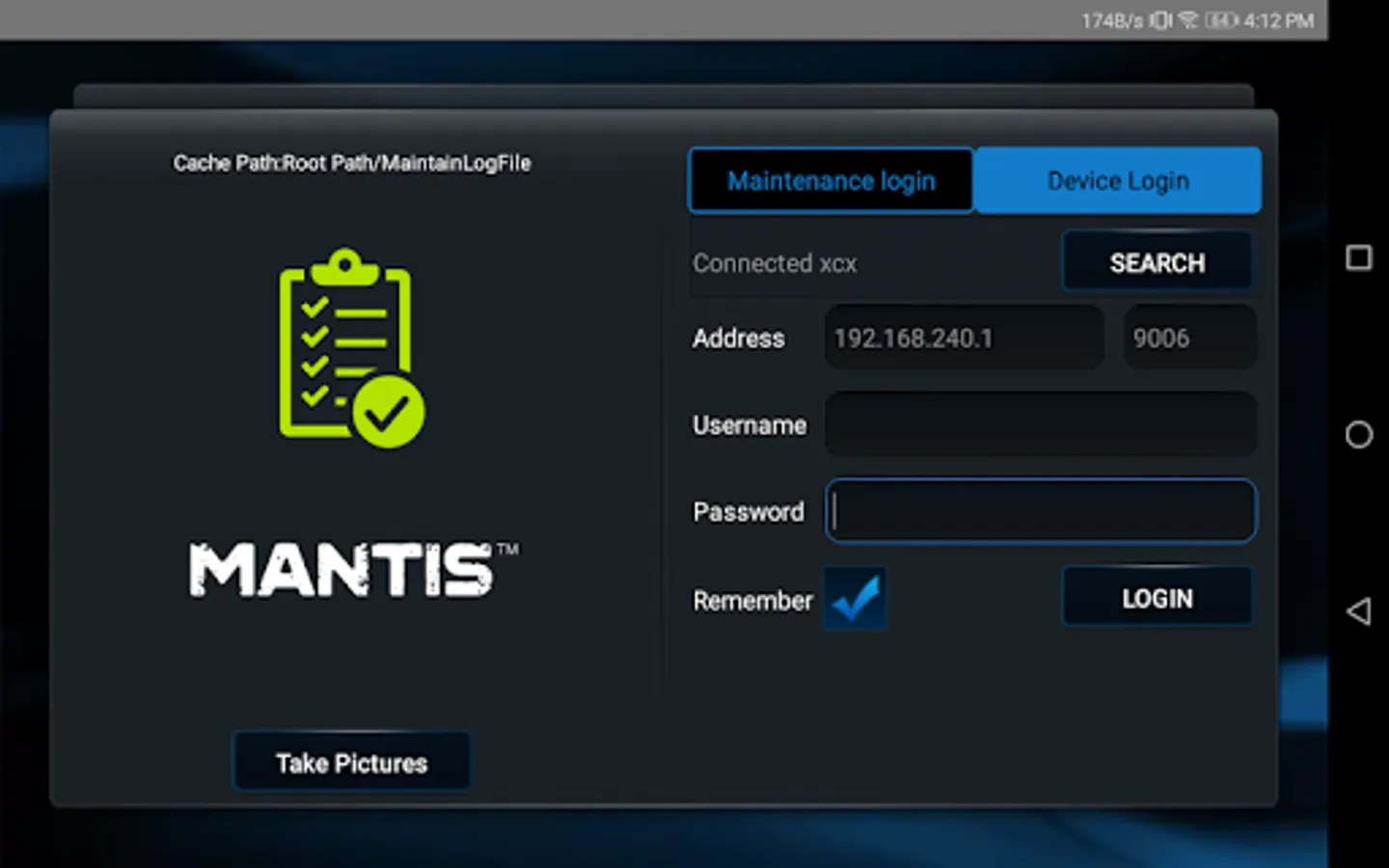This screenshot has width=1389, height=868.
Task: Click into the Password field
Action: pyautogui.click(x=1041, y=511)
